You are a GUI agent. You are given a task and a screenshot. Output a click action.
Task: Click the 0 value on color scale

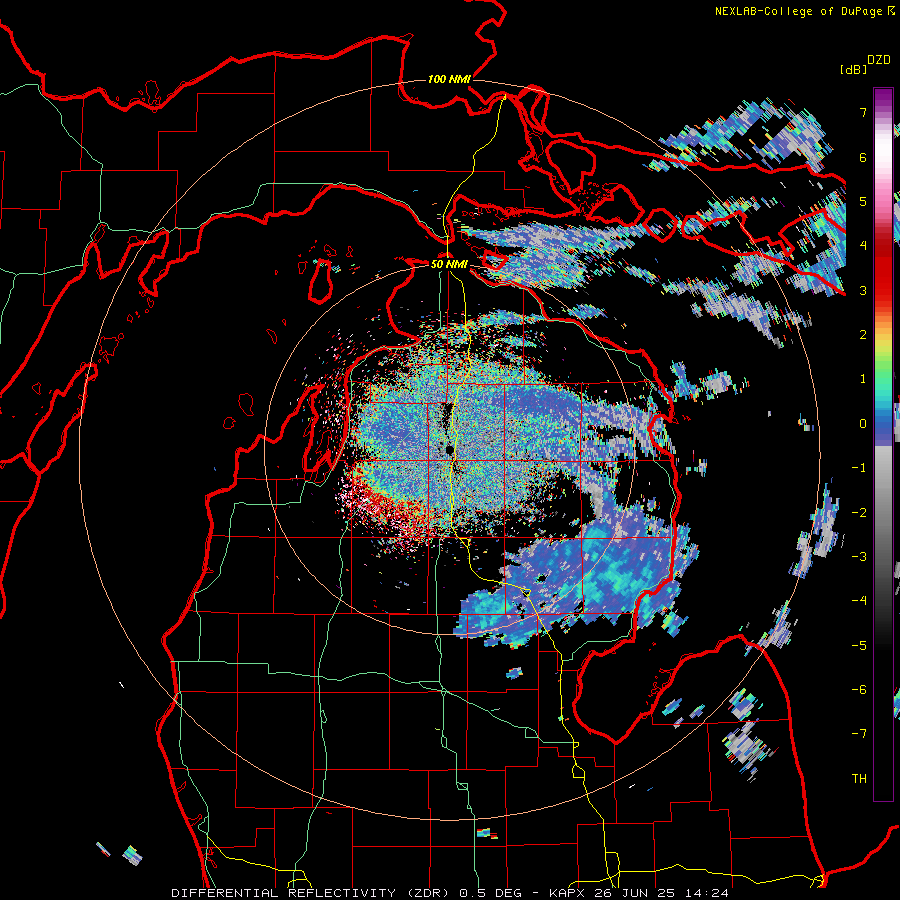(863, 424)
